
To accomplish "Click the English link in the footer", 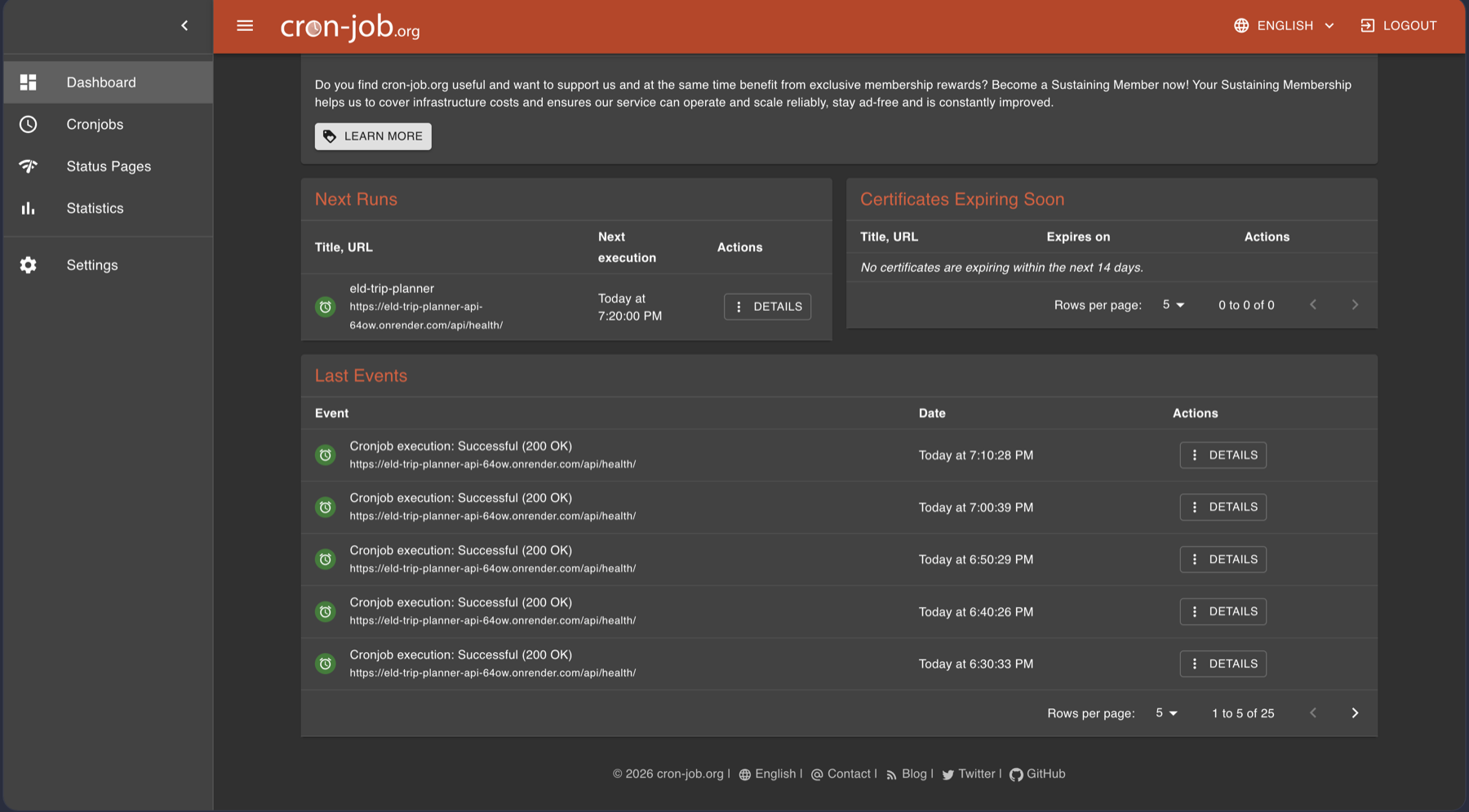I will tap(767, 774).
